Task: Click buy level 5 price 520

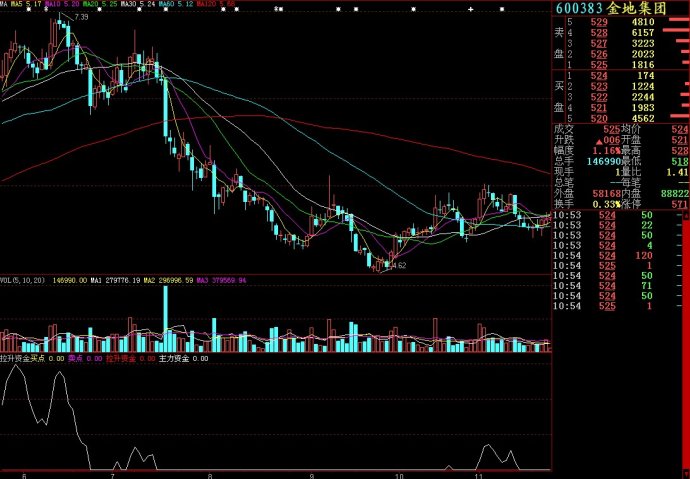Action: tap(599, 118)
